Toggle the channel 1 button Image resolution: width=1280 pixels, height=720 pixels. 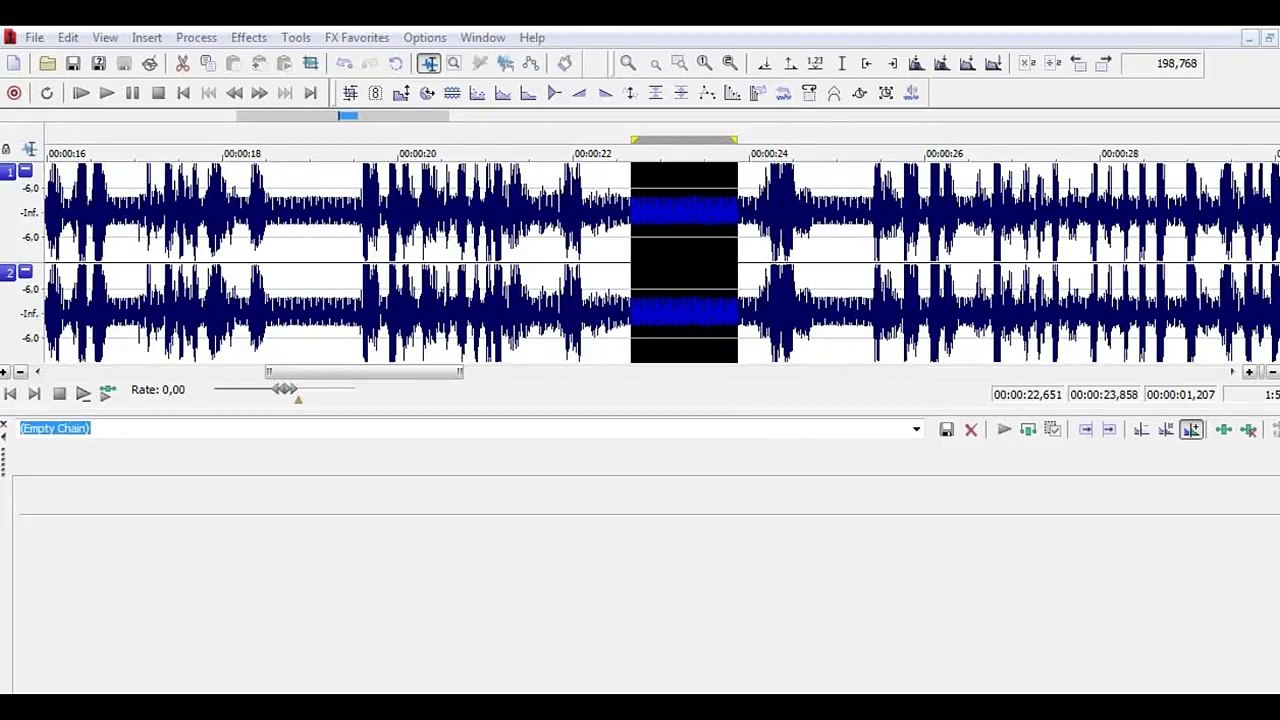[x=9, y=172]
